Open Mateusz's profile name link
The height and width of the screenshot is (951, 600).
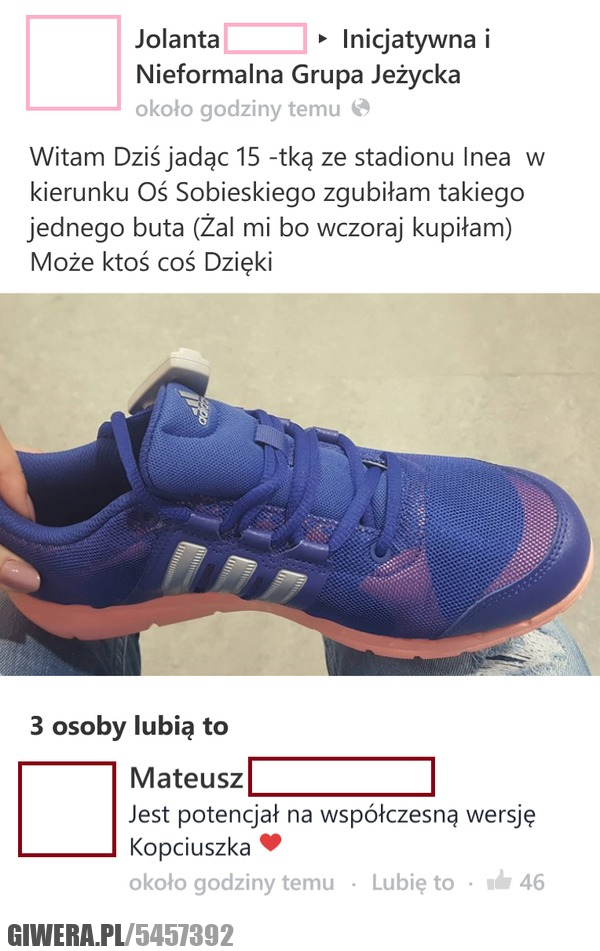(x=282, y=777)
